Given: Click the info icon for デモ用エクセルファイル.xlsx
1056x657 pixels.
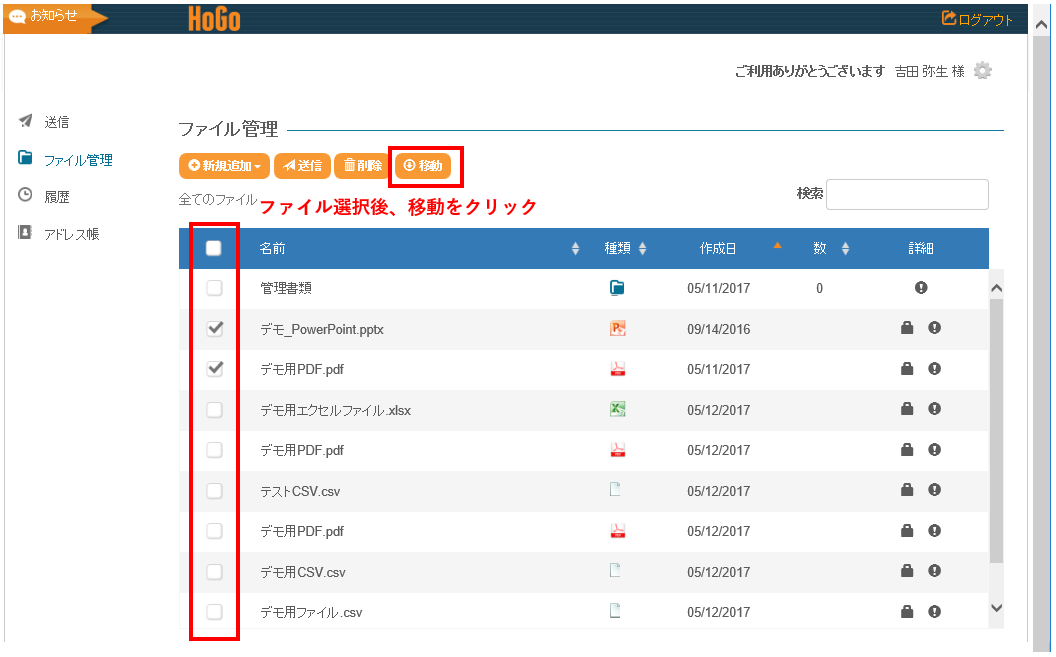Looking at the screenshot, I should tap(934, 409).
